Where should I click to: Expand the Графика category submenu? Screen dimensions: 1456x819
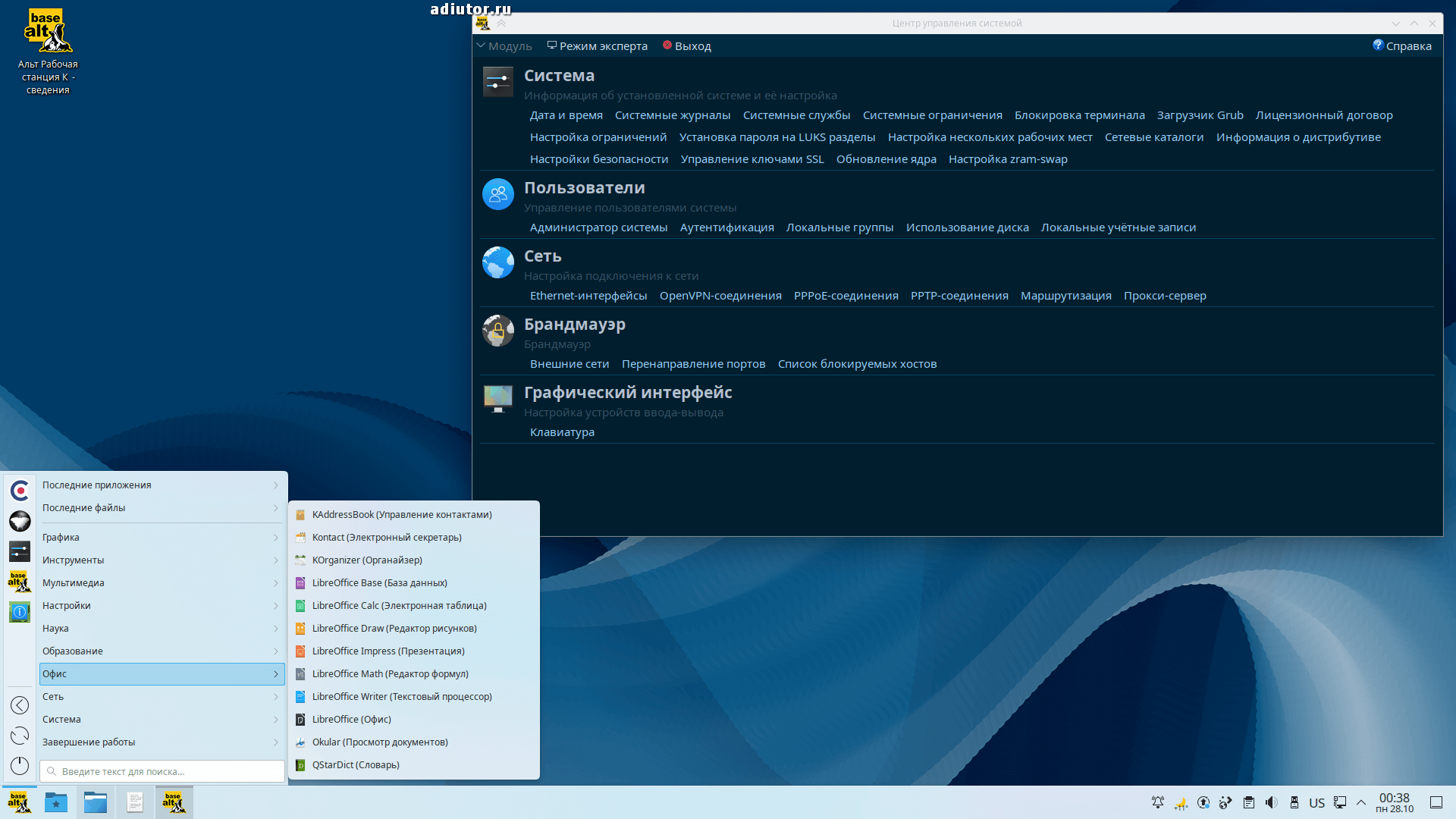point(162,537)
